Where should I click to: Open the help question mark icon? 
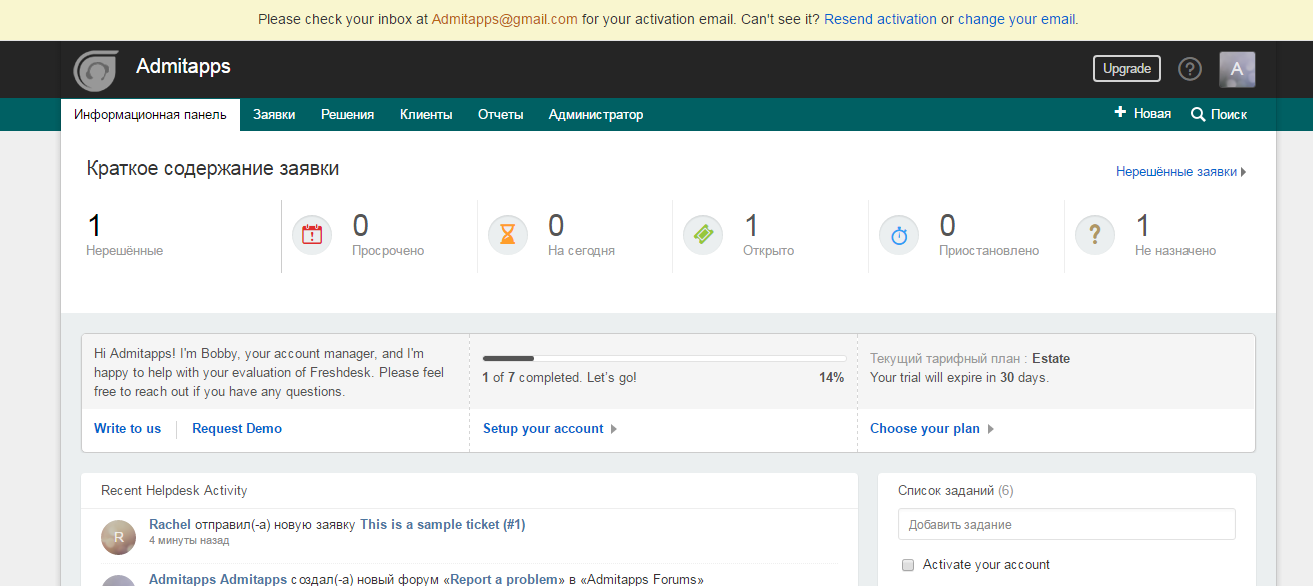click(1190, 69)
